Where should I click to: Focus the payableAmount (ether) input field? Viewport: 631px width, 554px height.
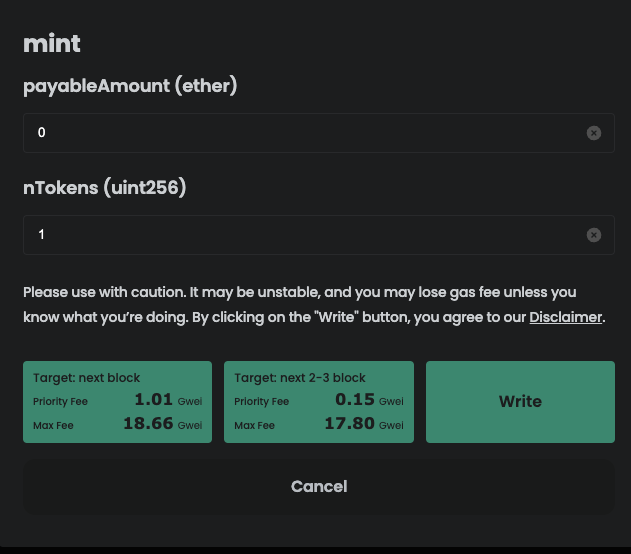pyautogui.click(x=319, y=133)
